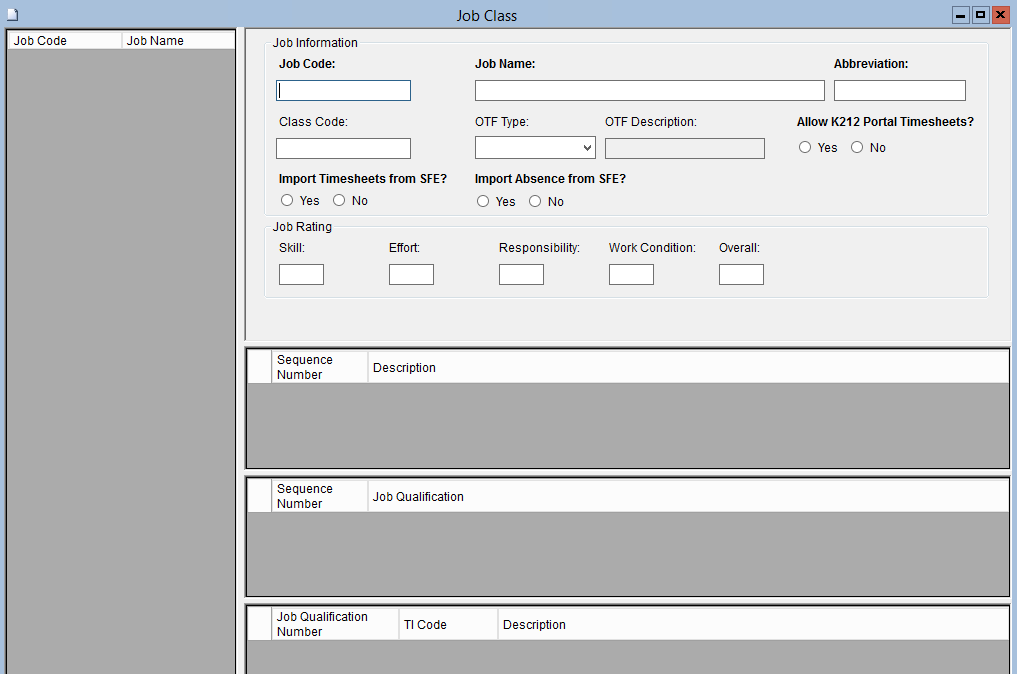Screen dimensions: 1017x674
Task: Click the Class Code text field
Action: pyautogui.click(x=343, y=149)
